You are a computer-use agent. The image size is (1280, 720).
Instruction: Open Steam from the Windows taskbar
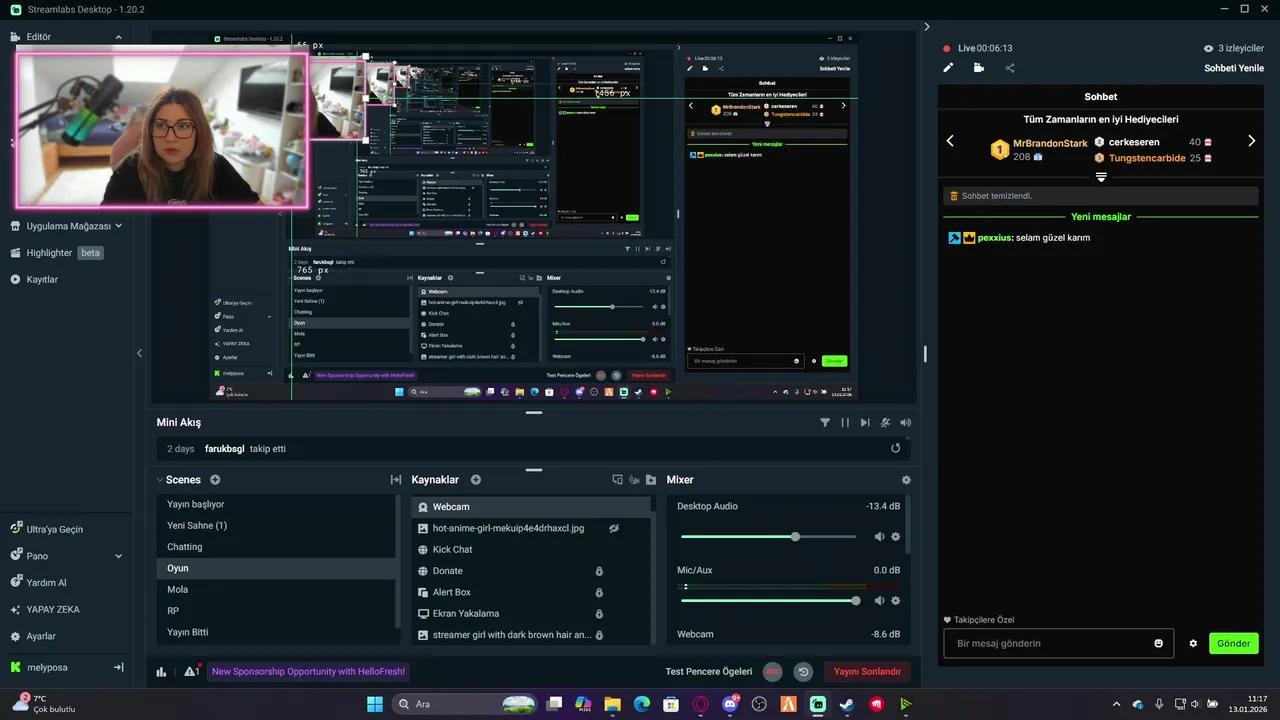tap(846, 704)
